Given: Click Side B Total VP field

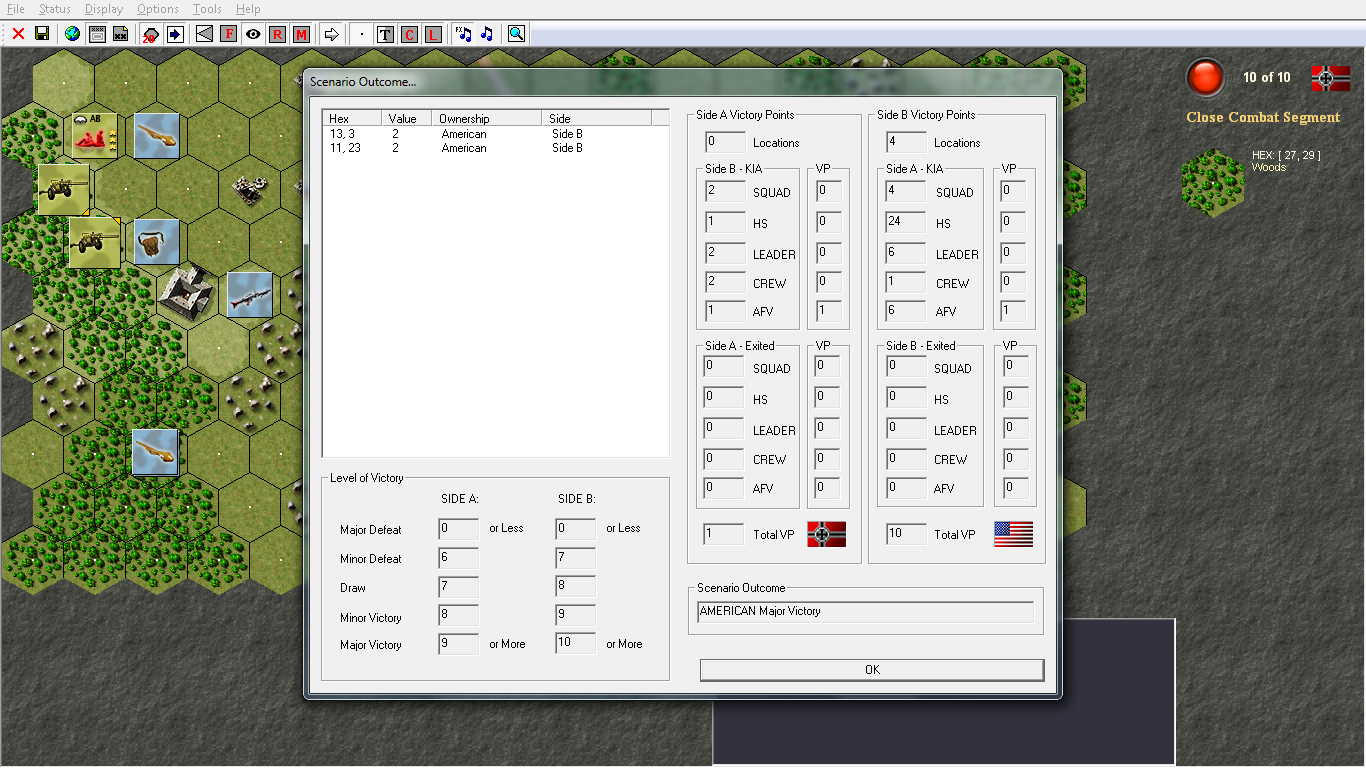Looking at the screenshot, I should [x=906, y=534].
